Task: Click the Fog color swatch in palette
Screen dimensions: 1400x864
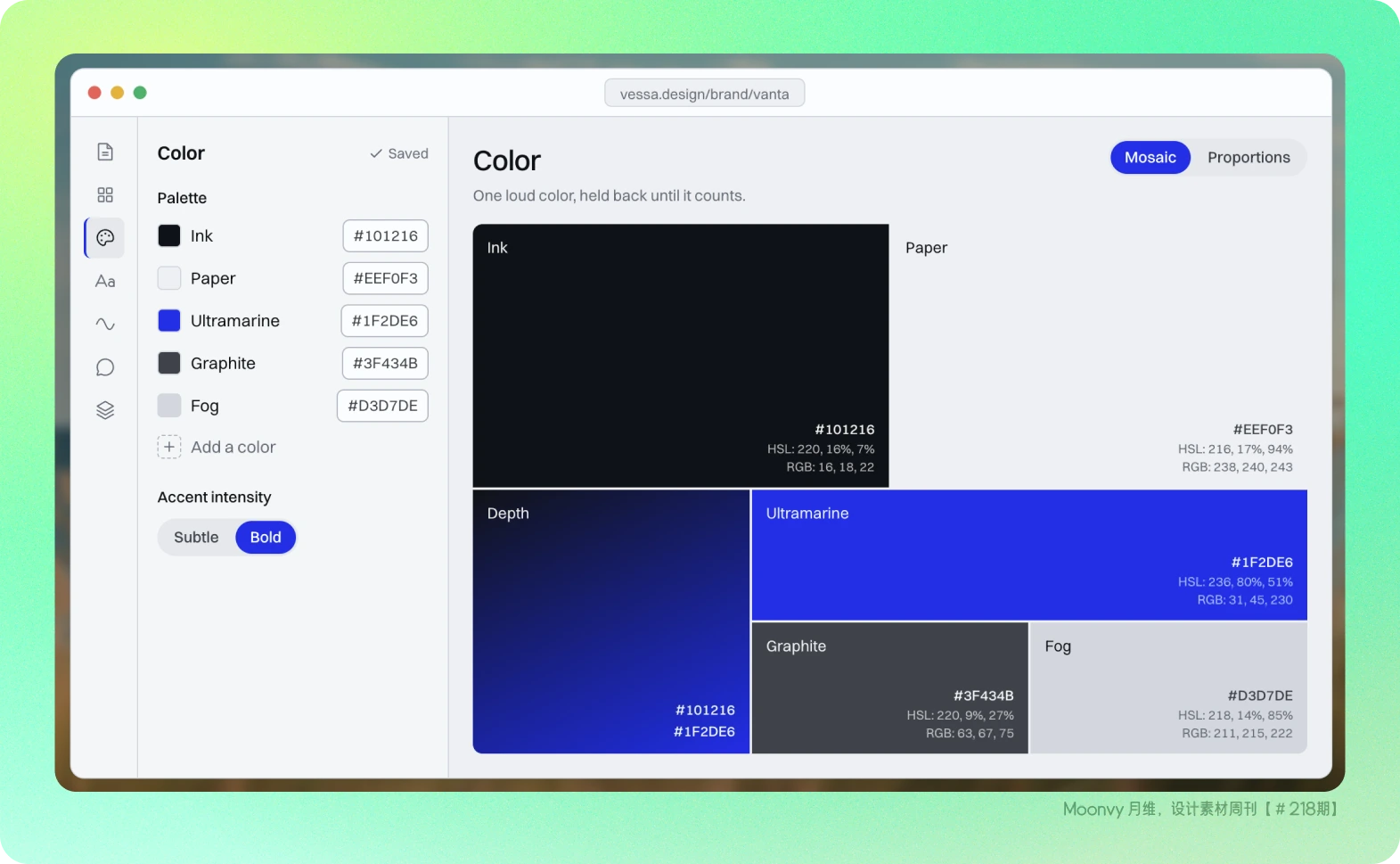Action: [169, 406]
